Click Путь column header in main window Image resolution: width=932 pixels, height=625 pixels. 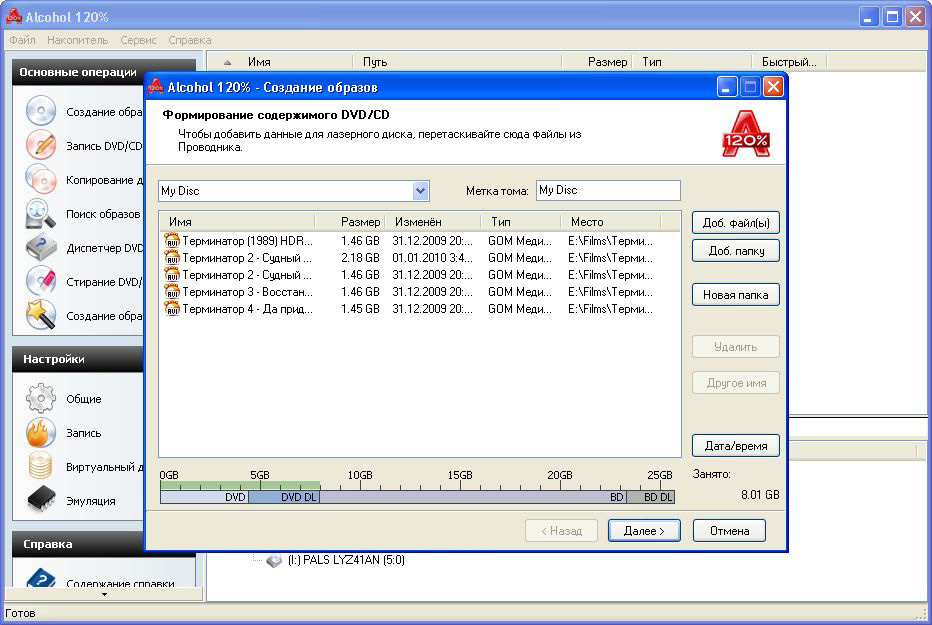[457, 62]
